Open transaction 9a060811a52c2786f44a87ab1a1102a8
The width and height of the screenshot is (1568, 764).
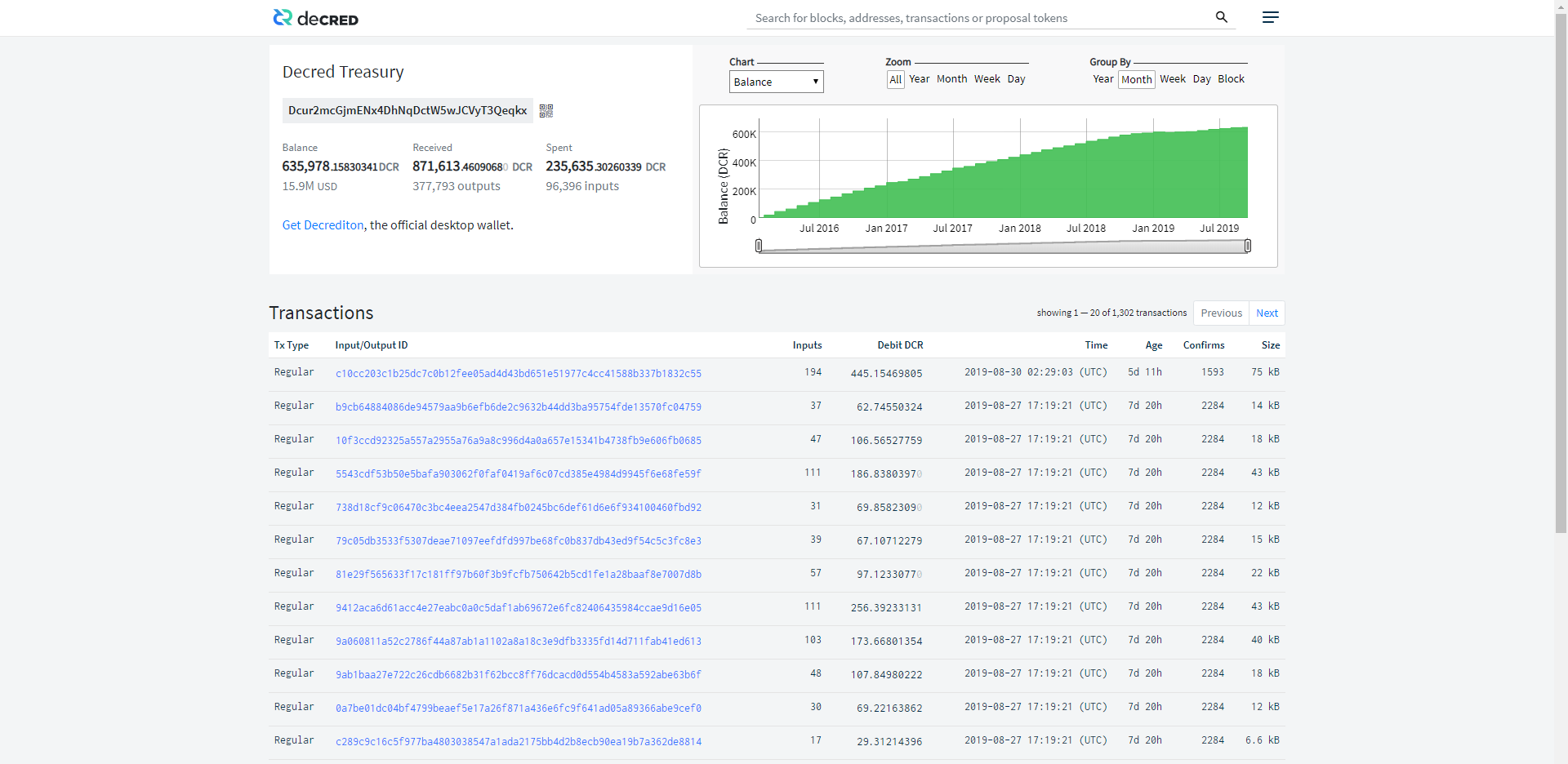[519, 642]
